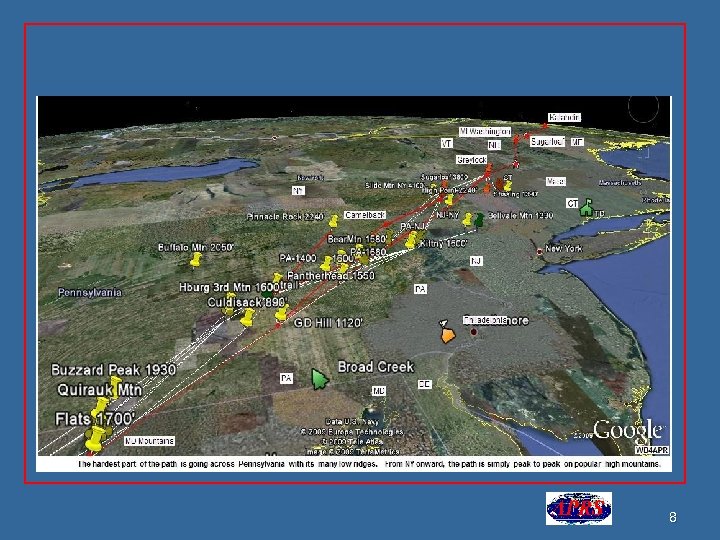Click the Pennsylvania state label
720x540 pixels.
pos(90,292)
